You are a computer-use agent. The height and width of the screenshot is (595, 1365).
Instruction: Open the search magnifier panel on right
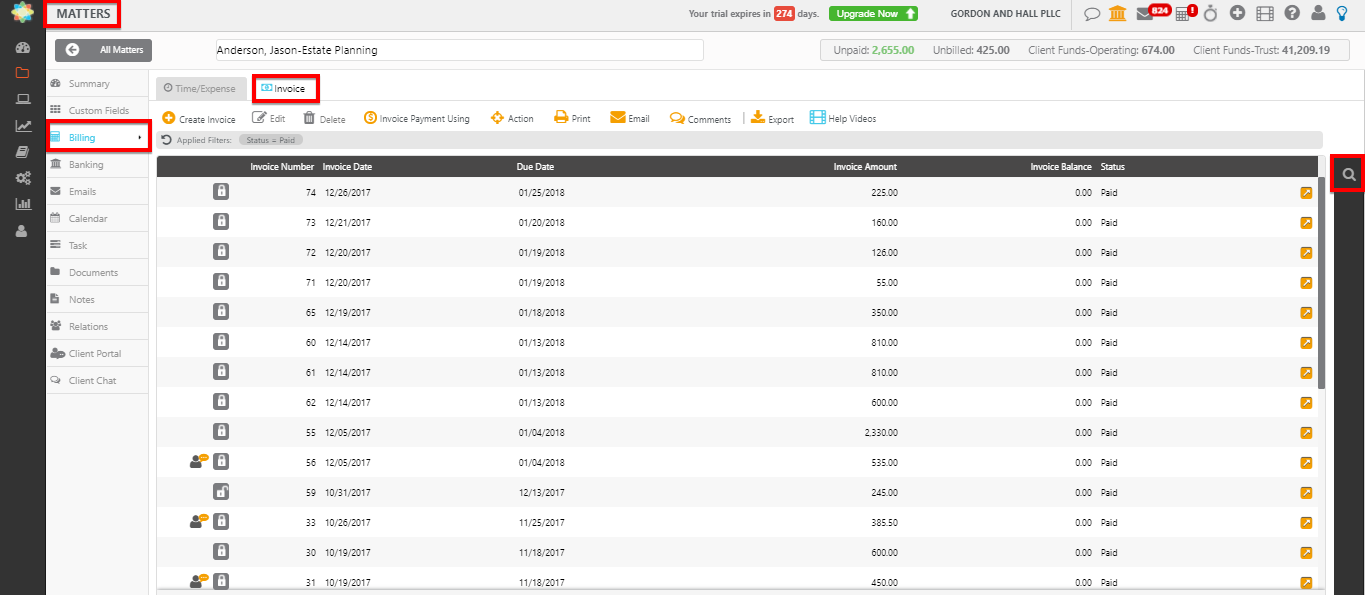coord(1349,175)
